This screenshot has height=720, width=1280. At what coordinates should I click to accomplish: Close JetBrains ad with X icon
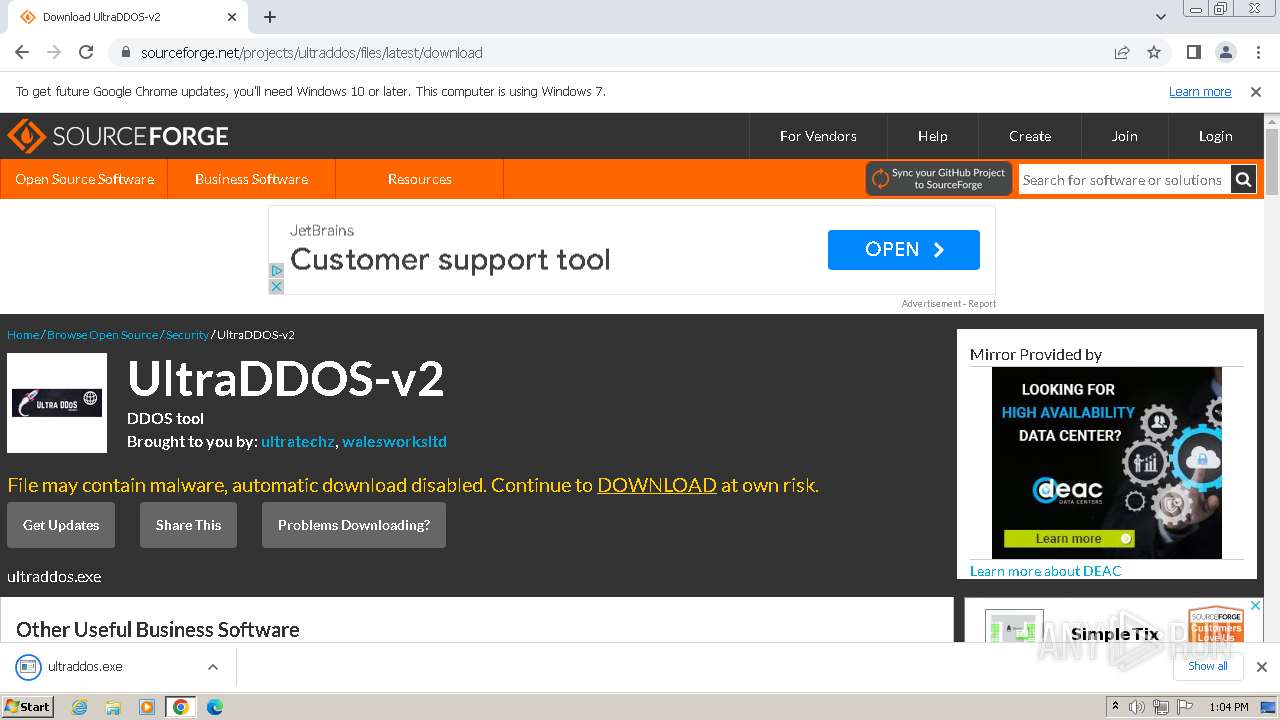click(277, 286)
